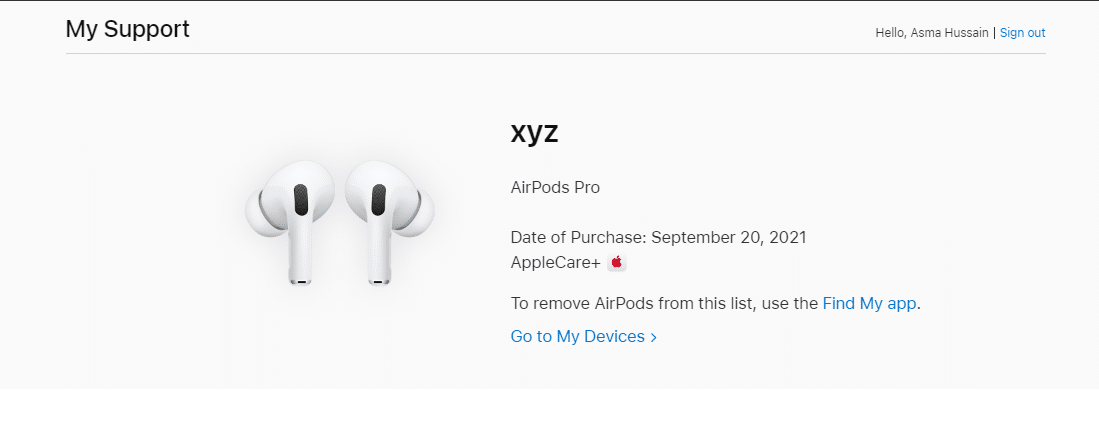
Task: Click the stem of the left AirPod
Action: (x=301, y=258)
